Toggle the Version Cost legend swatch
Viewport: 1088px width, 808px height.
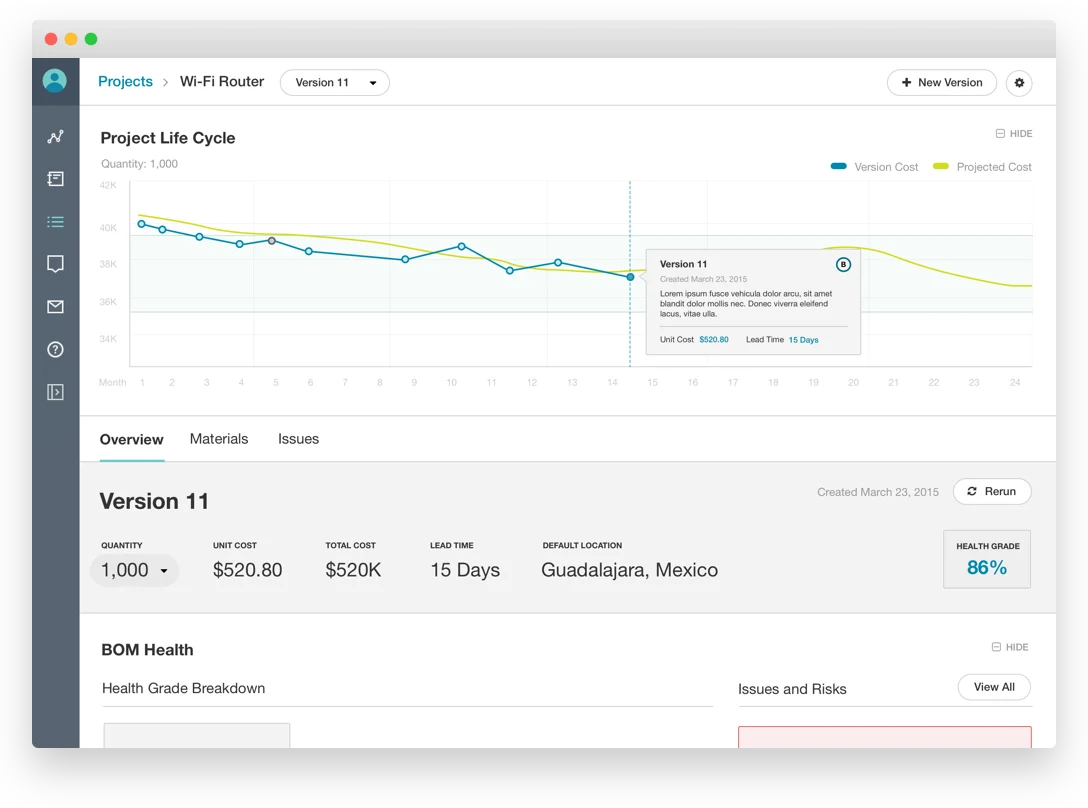coord(838,167)
